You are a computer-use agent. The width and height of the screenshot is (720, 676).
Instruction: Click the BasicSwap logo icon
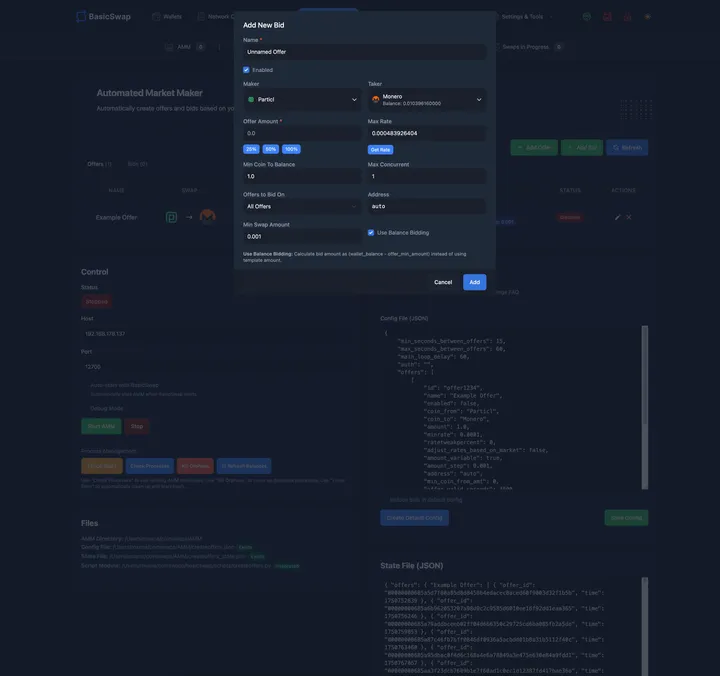[x=81, y=17]
